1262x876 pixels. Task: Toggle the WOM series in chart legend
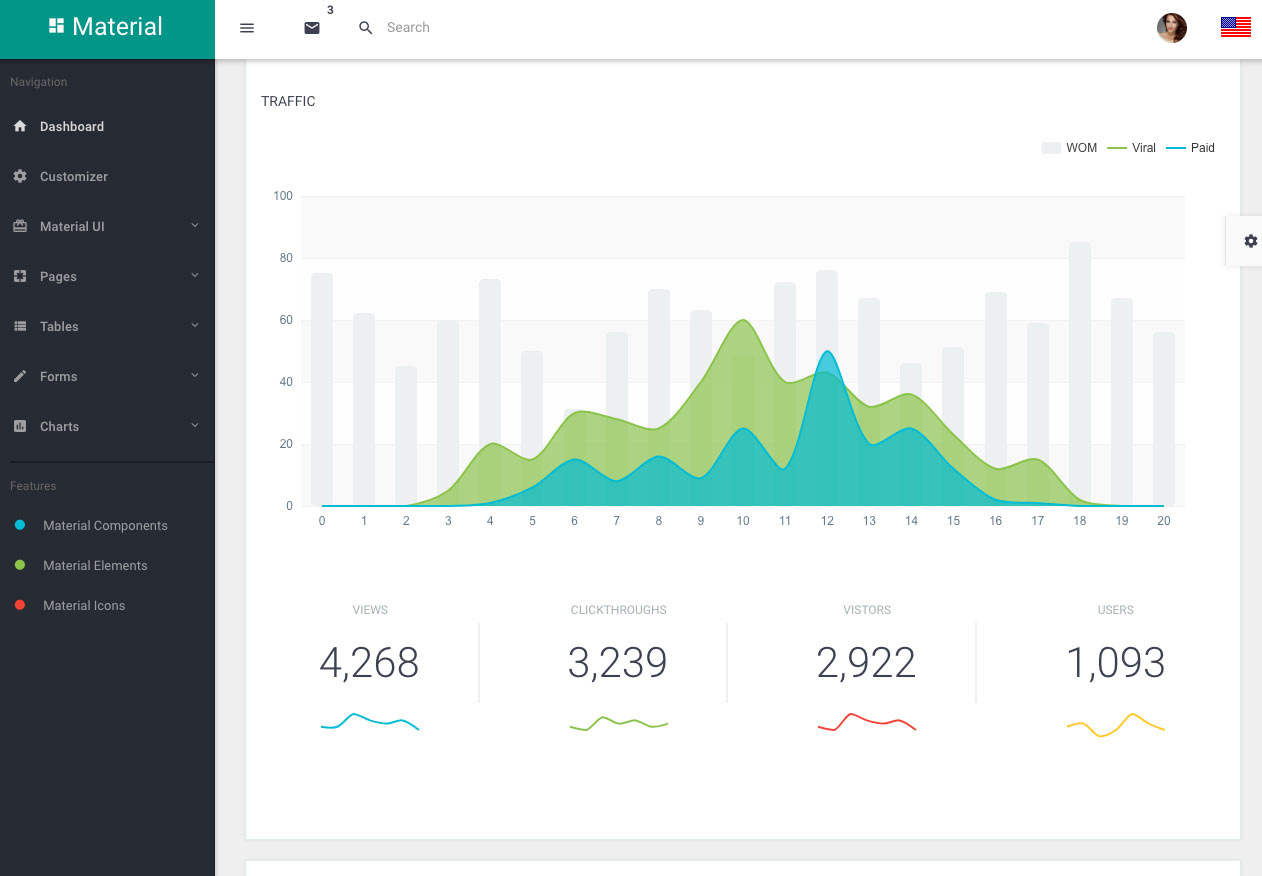tap(1069, 148)
